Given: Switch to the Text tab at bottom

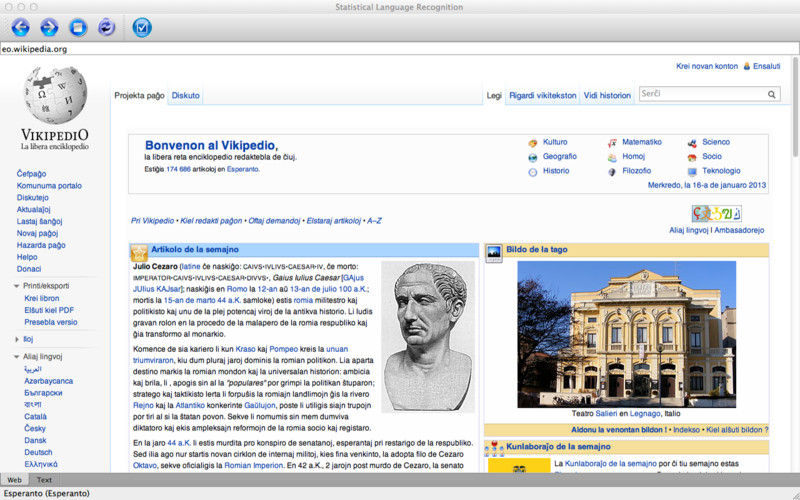Looking at the screenshot, I should [x=44, y=480].
